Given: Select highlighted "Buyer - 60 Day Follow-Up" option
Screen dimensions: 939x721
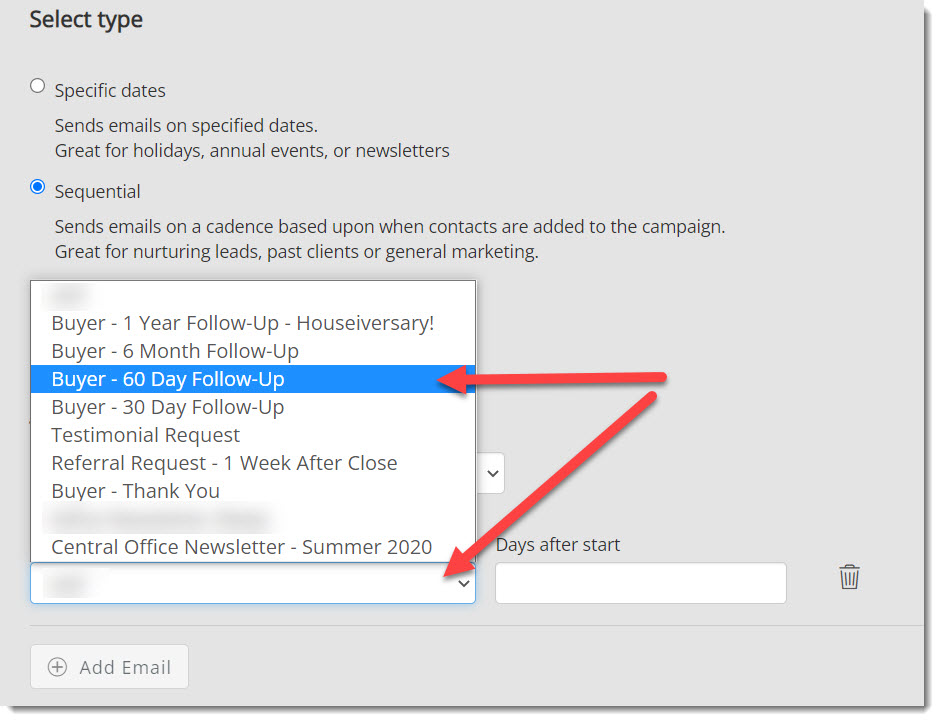Looking at the screenshot, I should pyautogui.click(x=168, y=379).
